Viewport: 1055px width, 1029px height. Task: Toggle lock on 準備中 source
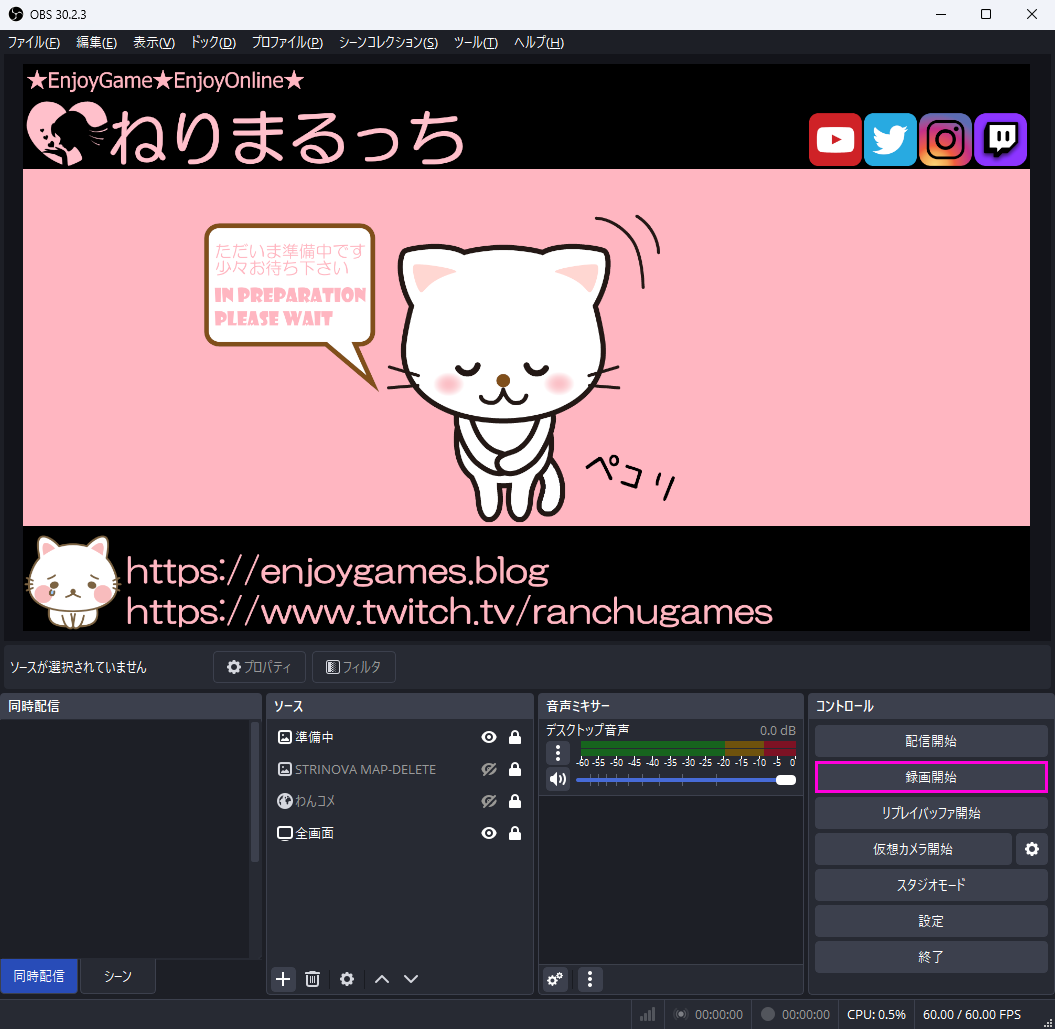(x=515, y=737)
